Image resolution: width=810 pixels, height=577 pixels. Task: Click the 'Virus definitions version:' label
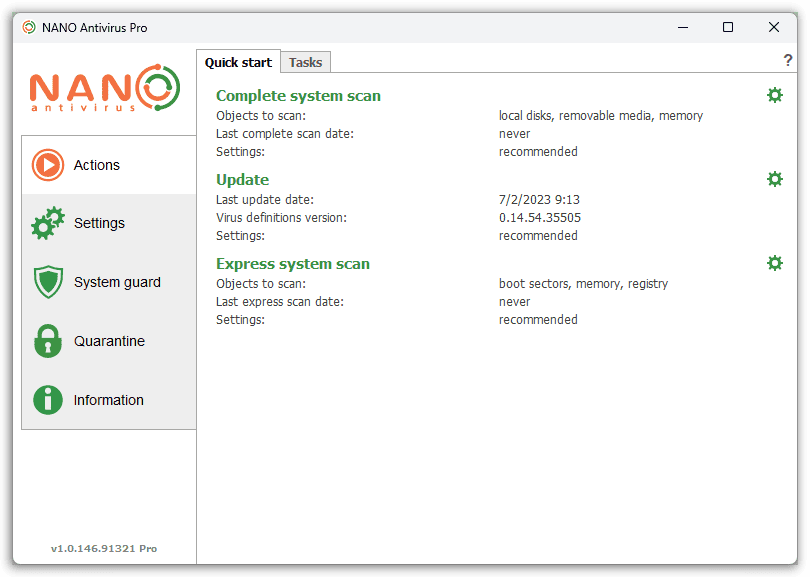[x=281, y=217]
